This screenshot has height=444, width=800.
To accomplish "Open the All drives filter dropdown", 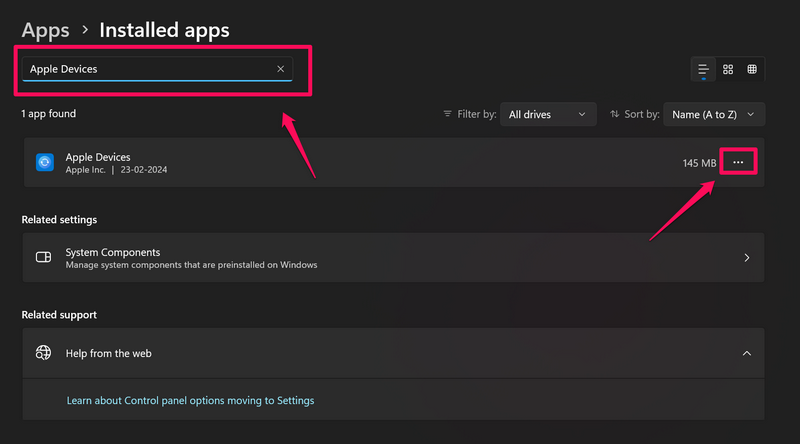I will 547,115.
